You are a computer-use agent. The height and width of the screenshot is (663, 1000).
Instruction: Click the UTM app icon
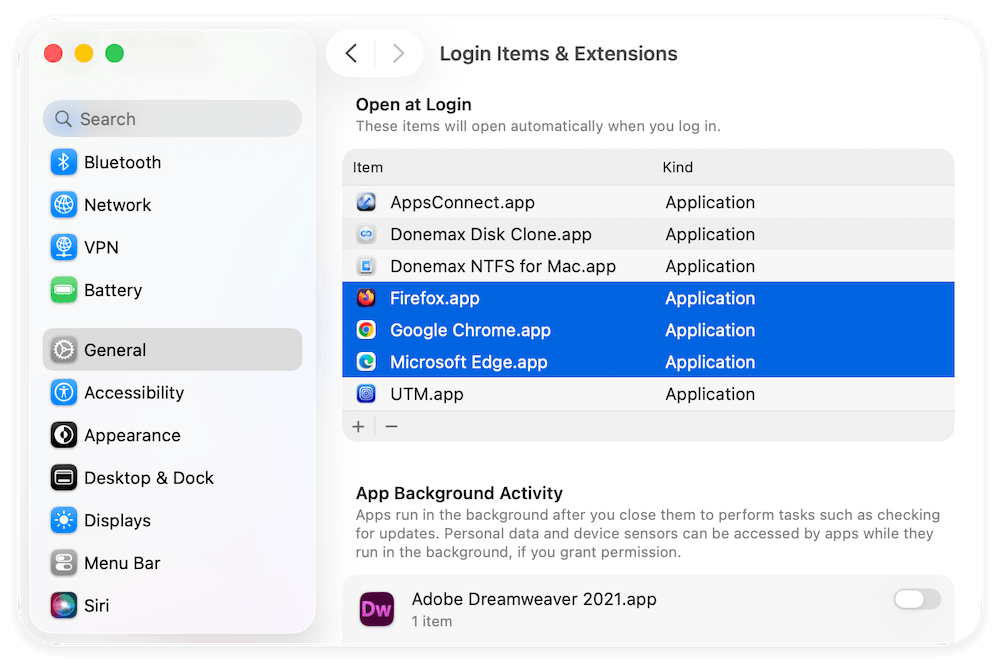(x=366, y=393)
